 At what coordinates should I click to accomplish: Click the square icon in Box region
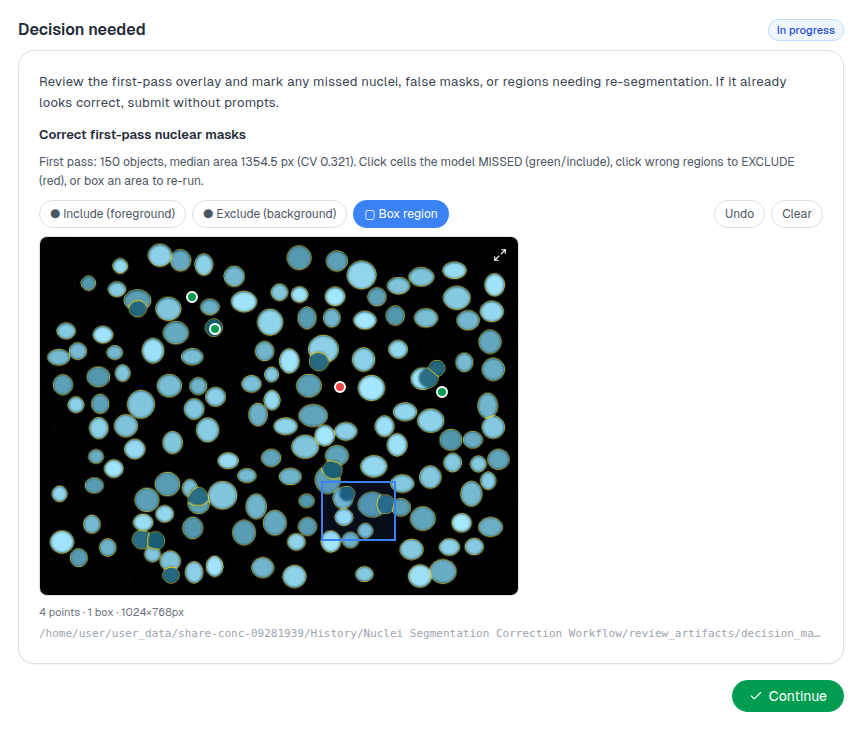370,214
